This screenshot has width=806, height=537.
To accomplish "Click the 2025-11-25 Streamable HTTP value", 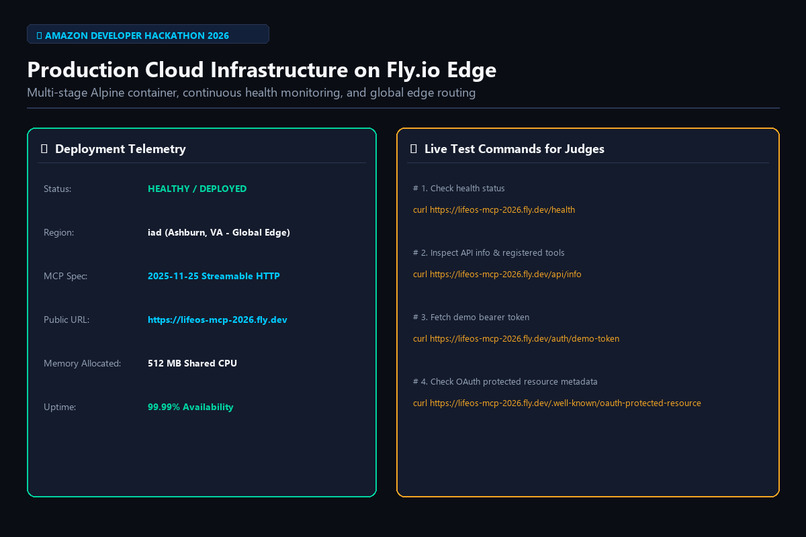I will [213, 276].
